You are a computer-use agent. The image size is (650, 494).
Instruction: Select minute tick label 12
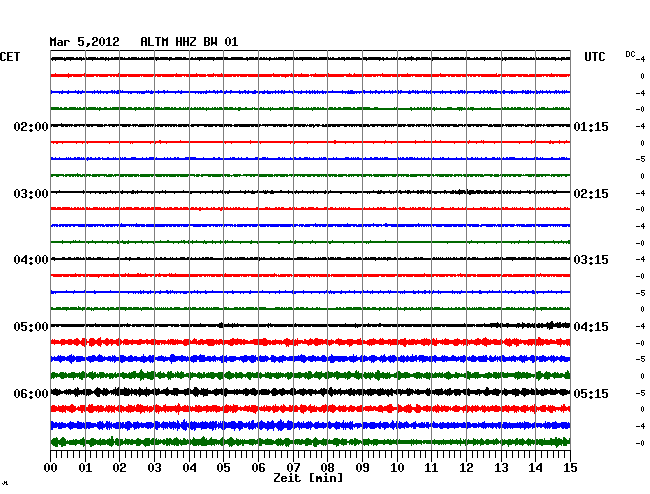coord(466,468)
